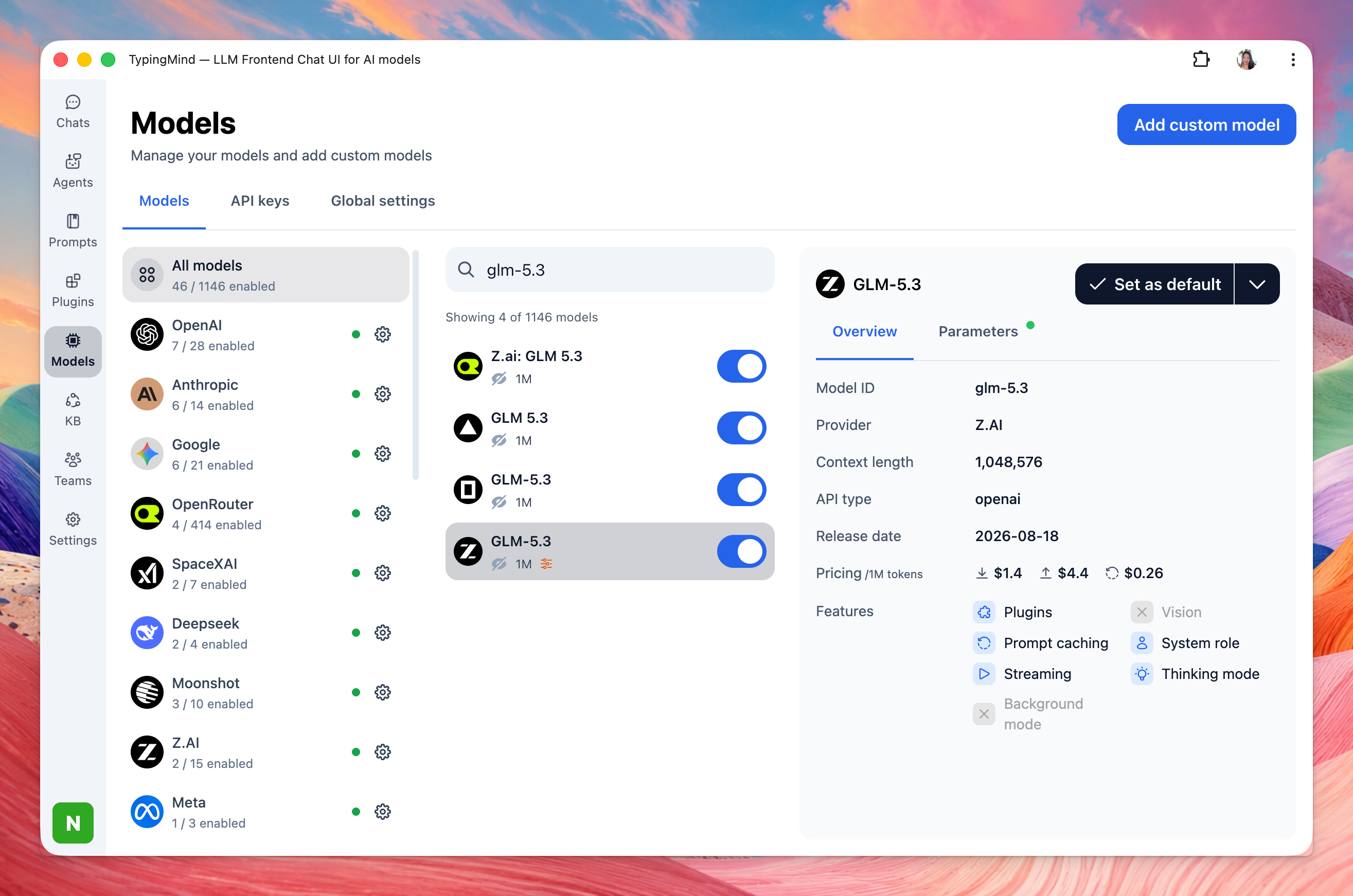Click the System role feature icon
Image resolution: width=1353 pixels, height=896 pixels.
(1142, 643)
